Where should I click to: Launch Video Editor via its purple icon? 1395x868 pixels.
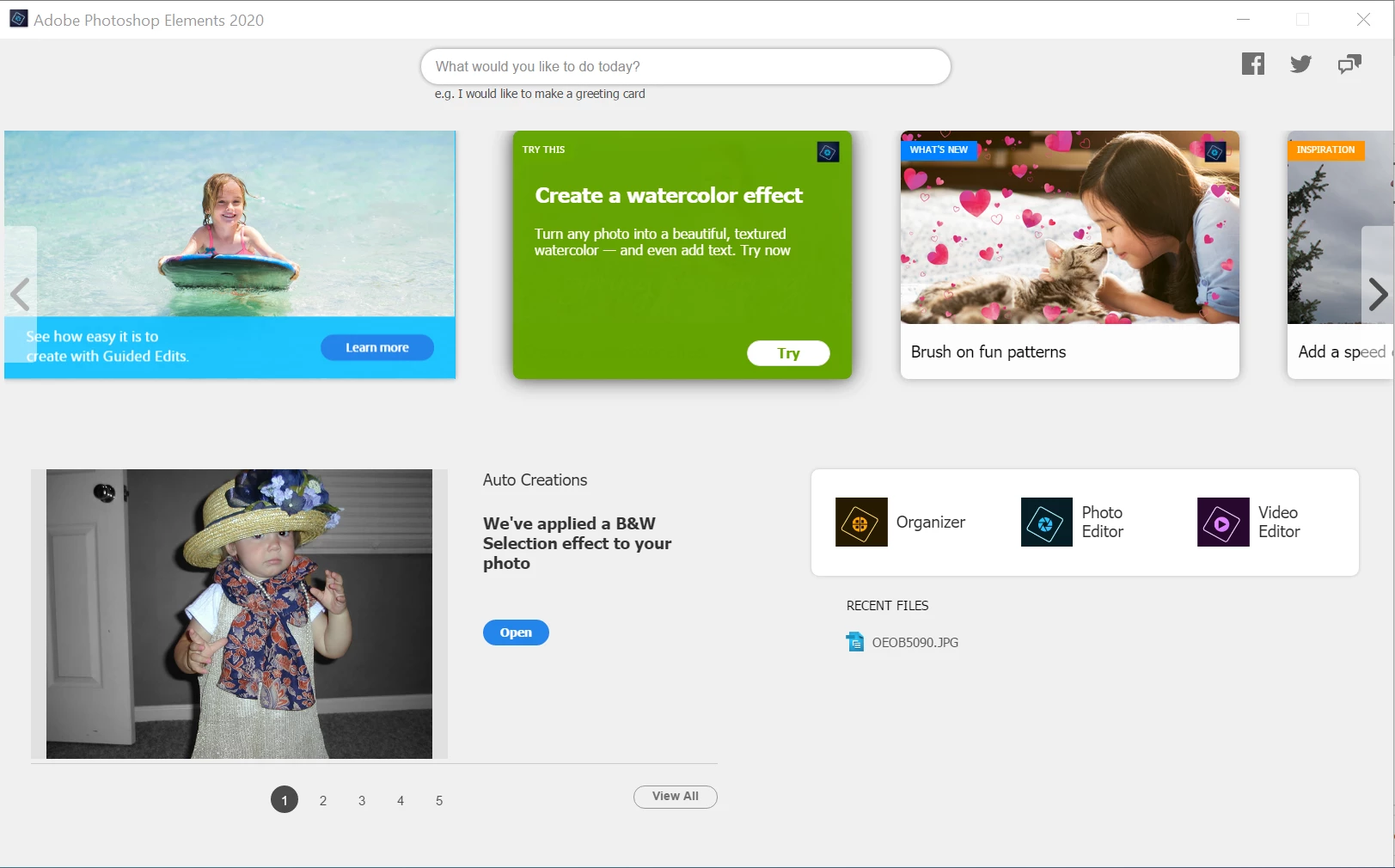click(x=1223, y=522)
